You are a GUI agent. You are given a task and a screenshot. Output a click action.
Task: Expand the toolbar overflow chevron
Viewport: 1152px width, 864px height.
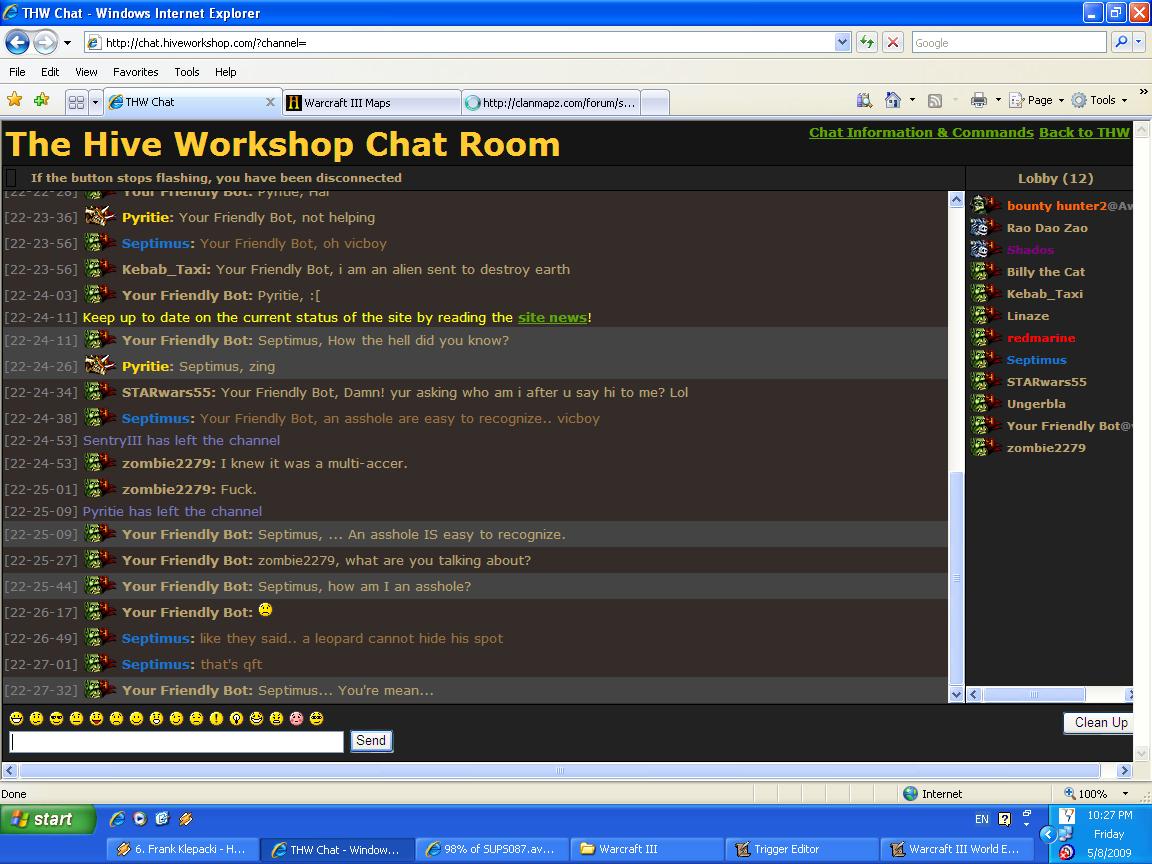(1143, 92)
